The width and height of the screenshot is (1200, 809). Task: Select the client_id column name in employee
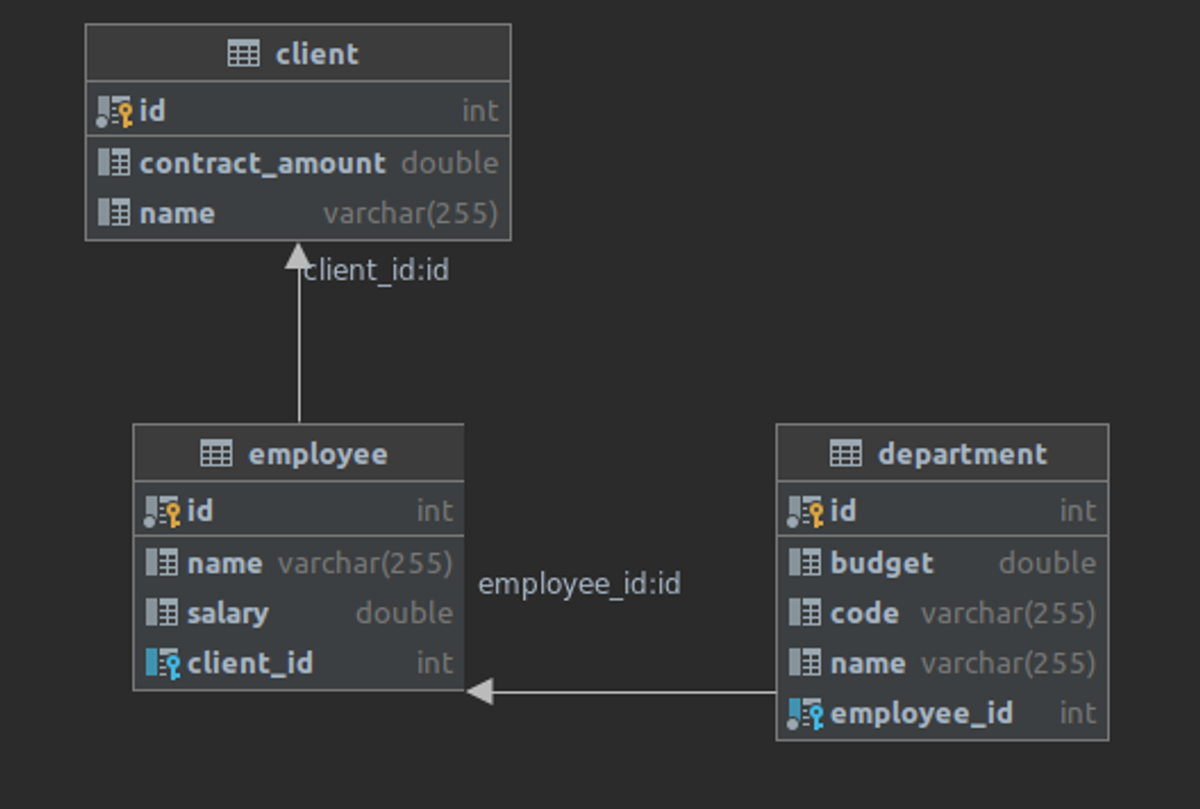(250, 663)
